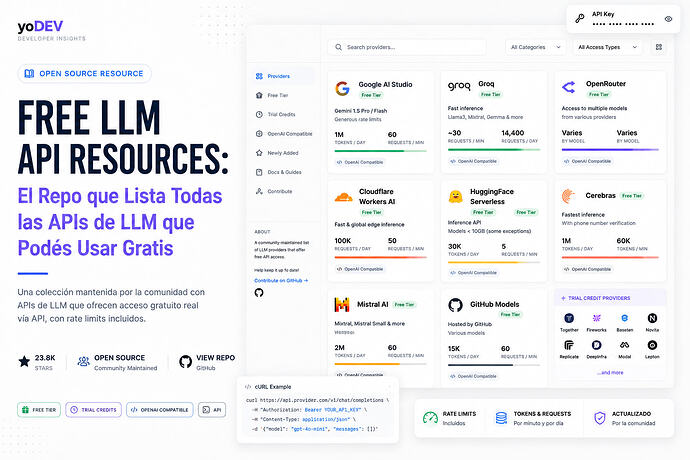Click the Google AI Studio logo
Image resolution: width=690 pixels, height=460 pixels.
[342, 88]
